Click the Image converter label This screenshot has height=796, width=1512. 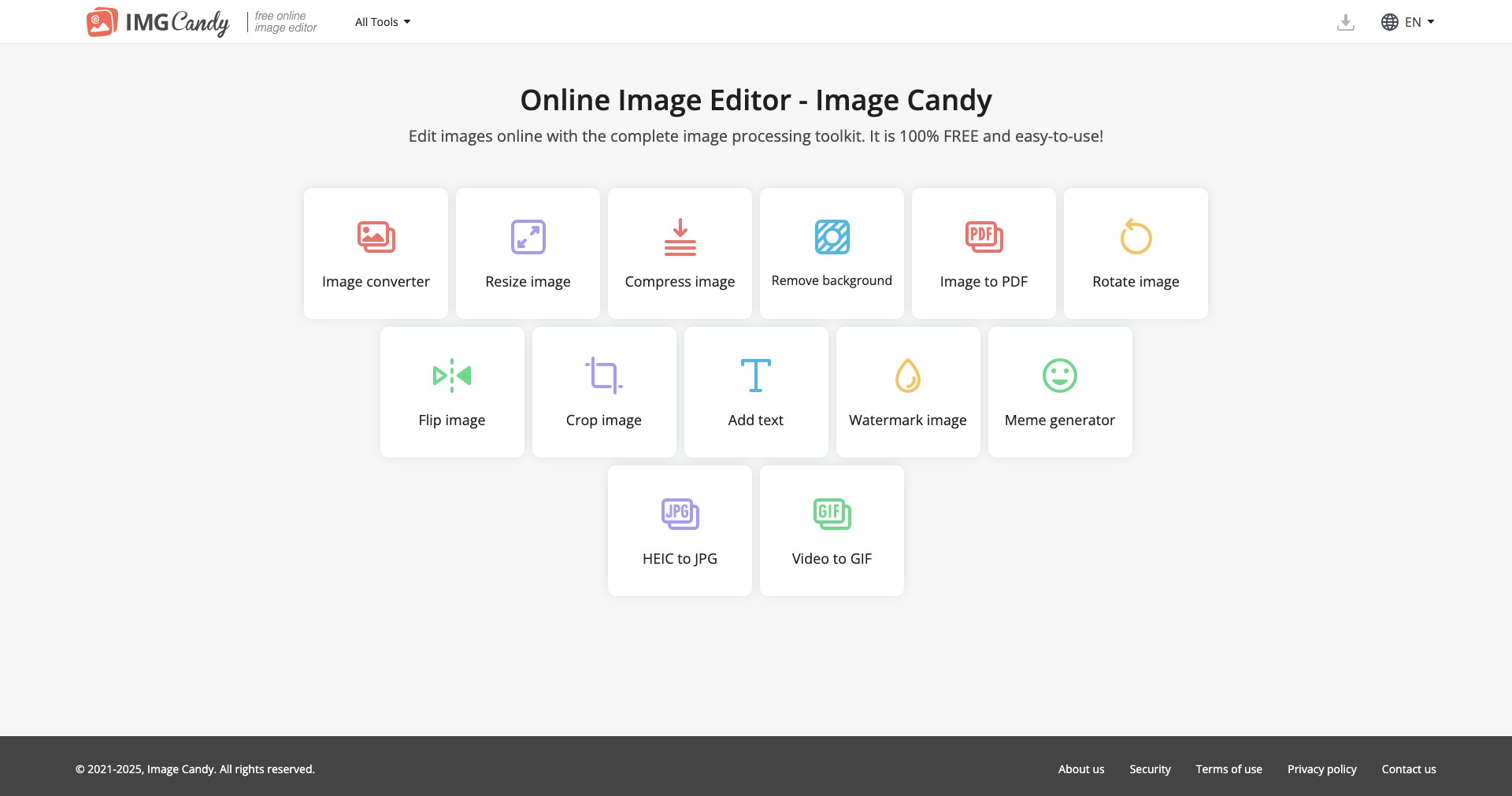[x=376, y=282]
